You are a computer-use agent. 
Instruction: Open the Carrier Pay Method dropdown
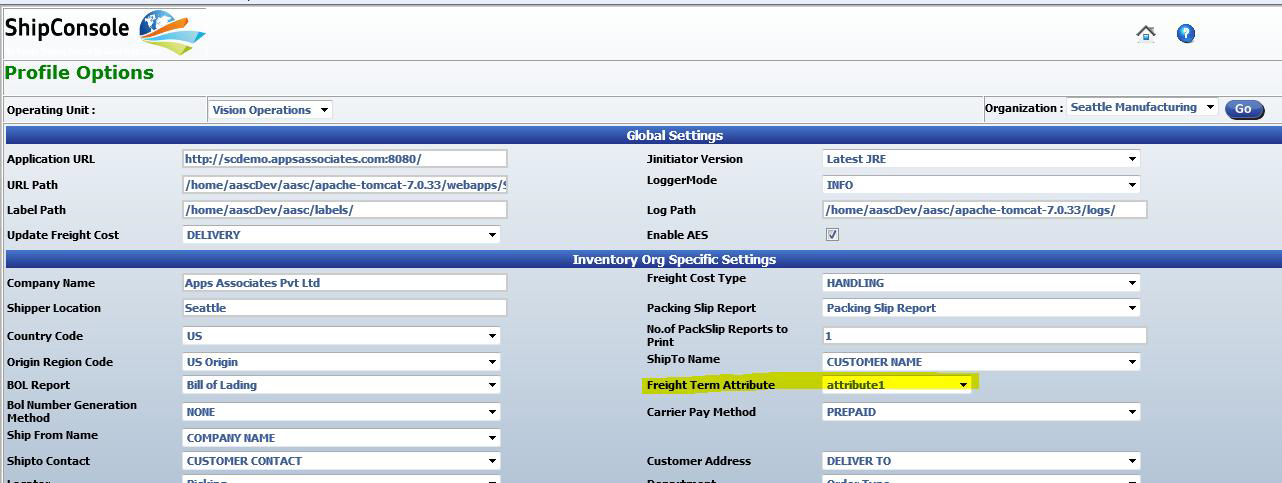coord(981,412)
